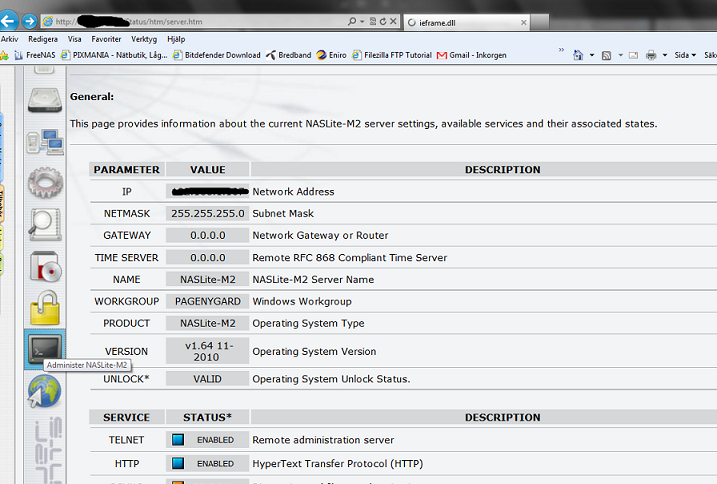Open a new blank tab
The height and width of the screenshot is (484, 717).
pos(540,22)
